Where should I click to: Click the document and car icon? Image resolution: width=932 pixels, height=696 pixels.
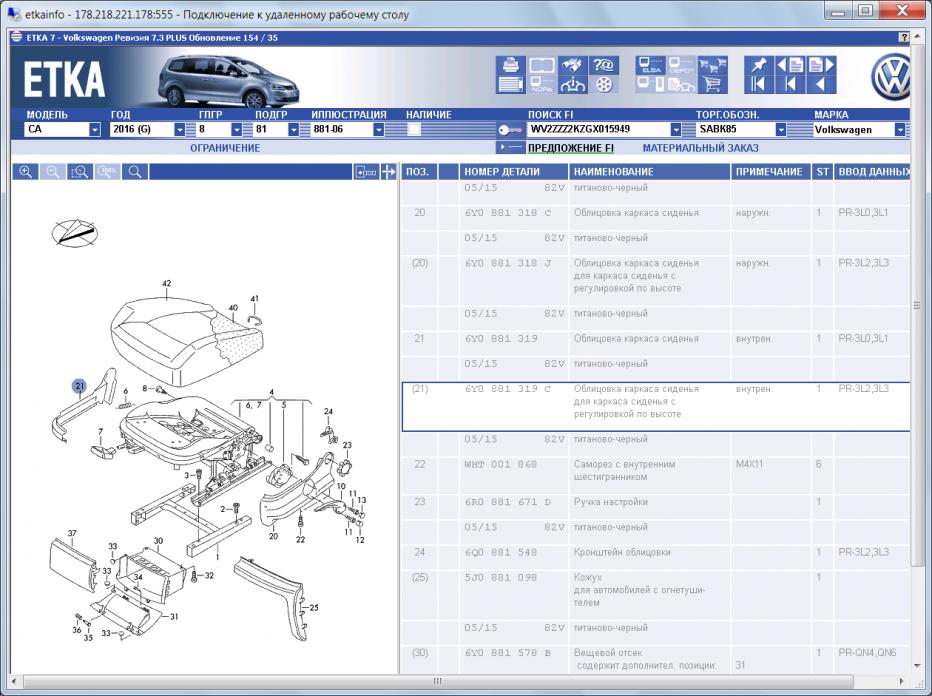[x=681, y=84]
